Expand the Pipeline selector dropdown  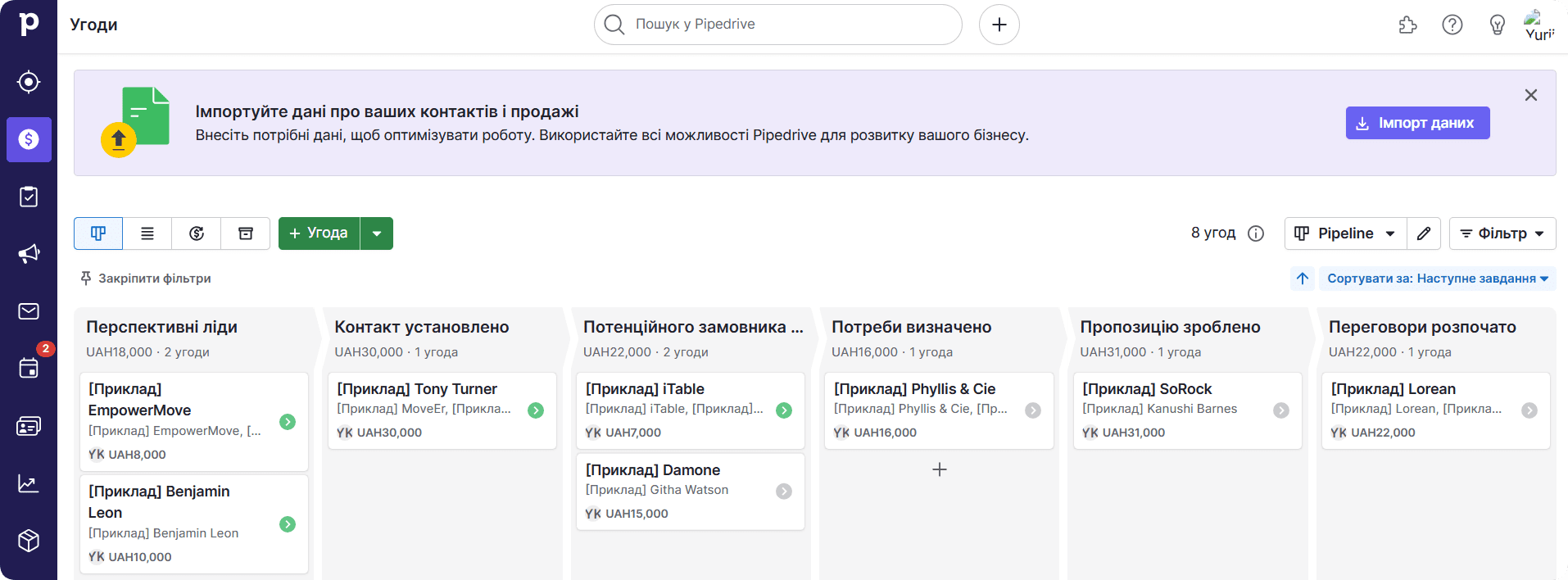(x=1345, y=233)
